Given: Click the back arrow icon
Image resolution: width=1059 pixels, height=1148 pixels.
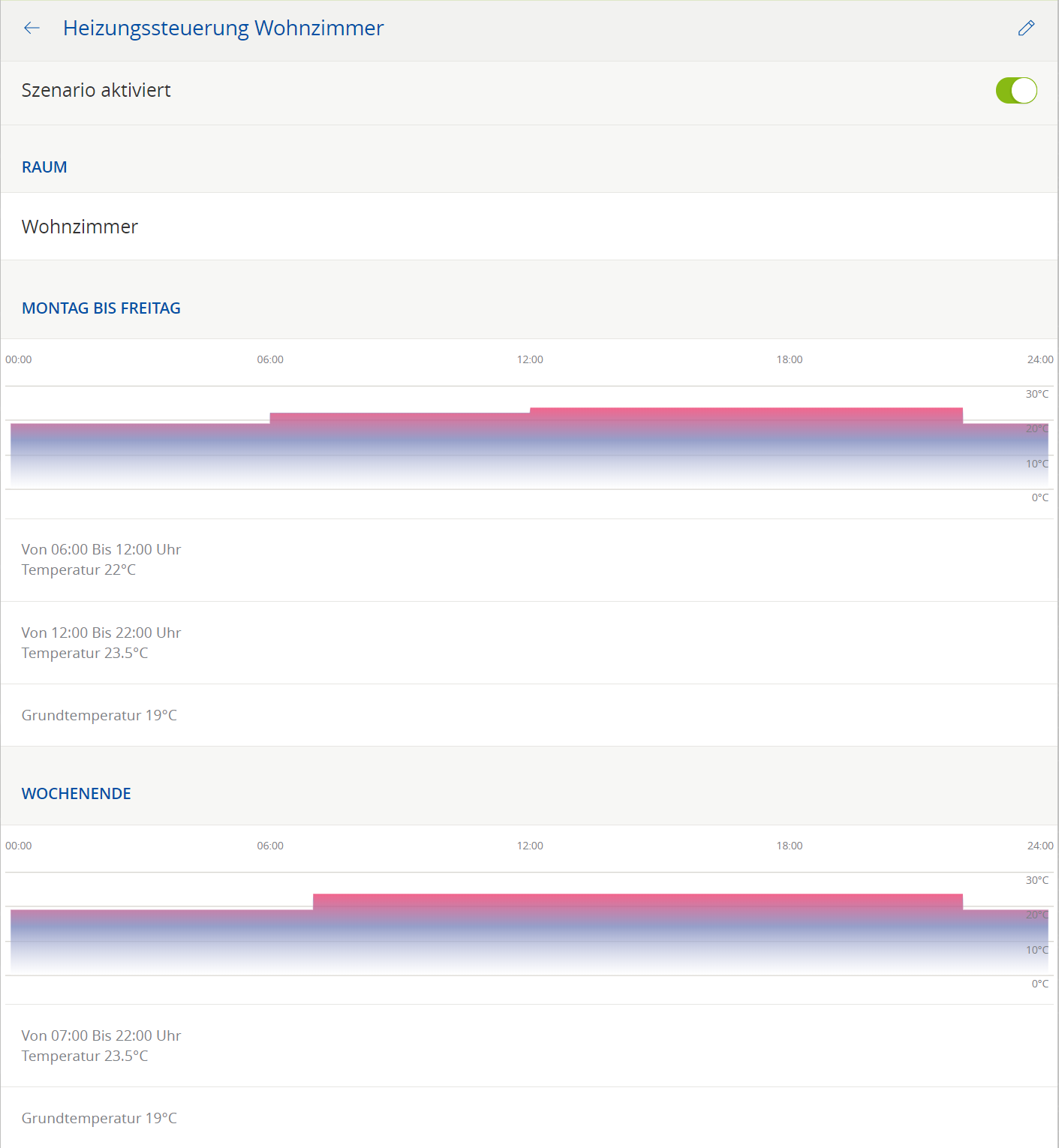Looking at the screenshot, I should (x=32, y=29).
